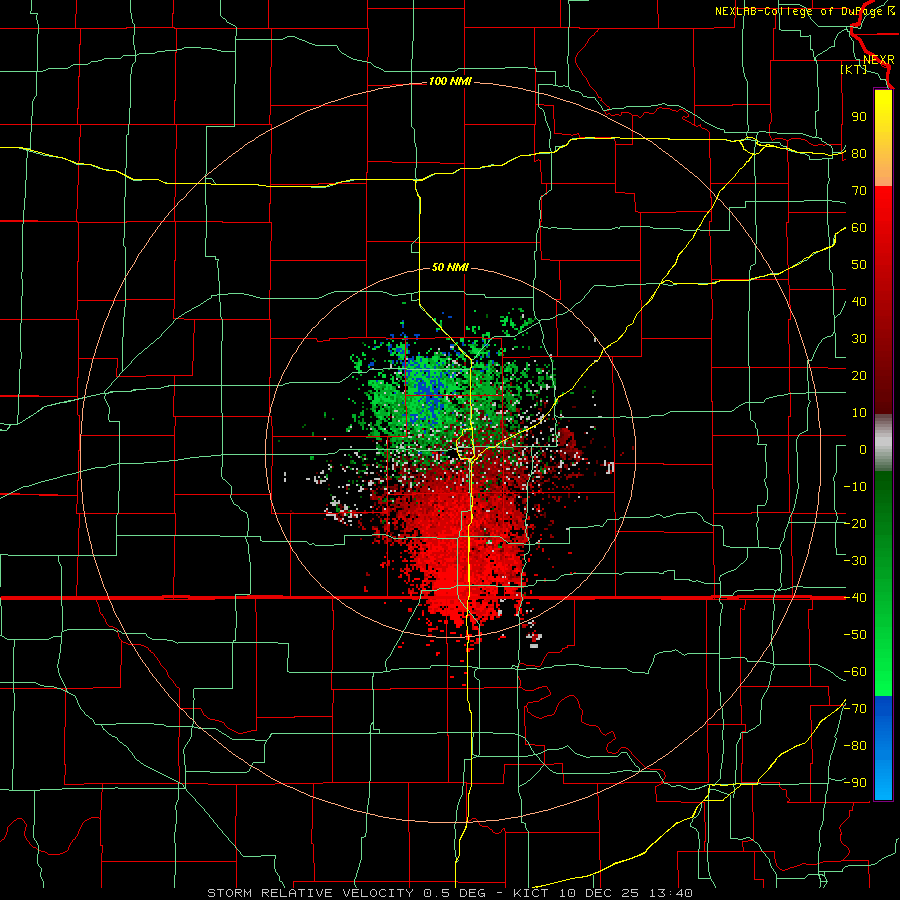Click the -10 scale value
Viewport: 900px width, 900px height.
tap(855, 487)
